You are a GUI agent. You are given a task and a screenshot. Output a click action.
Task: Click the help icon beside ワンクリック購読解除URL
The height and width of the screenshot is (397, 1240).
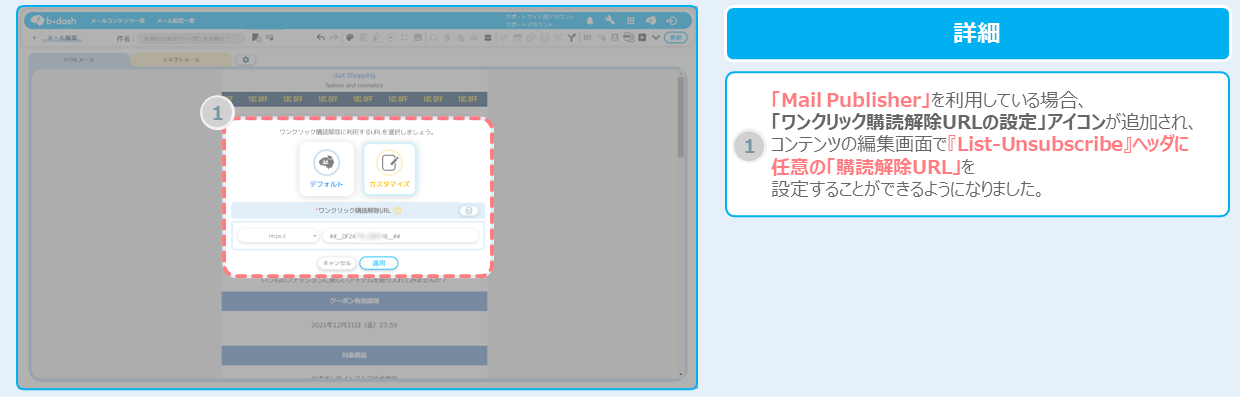(398, 211)
